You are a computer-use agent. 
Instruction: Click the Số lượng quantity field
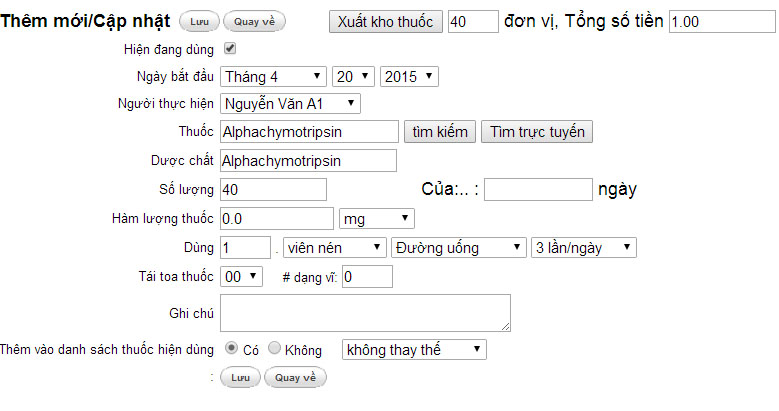point(273,189)
